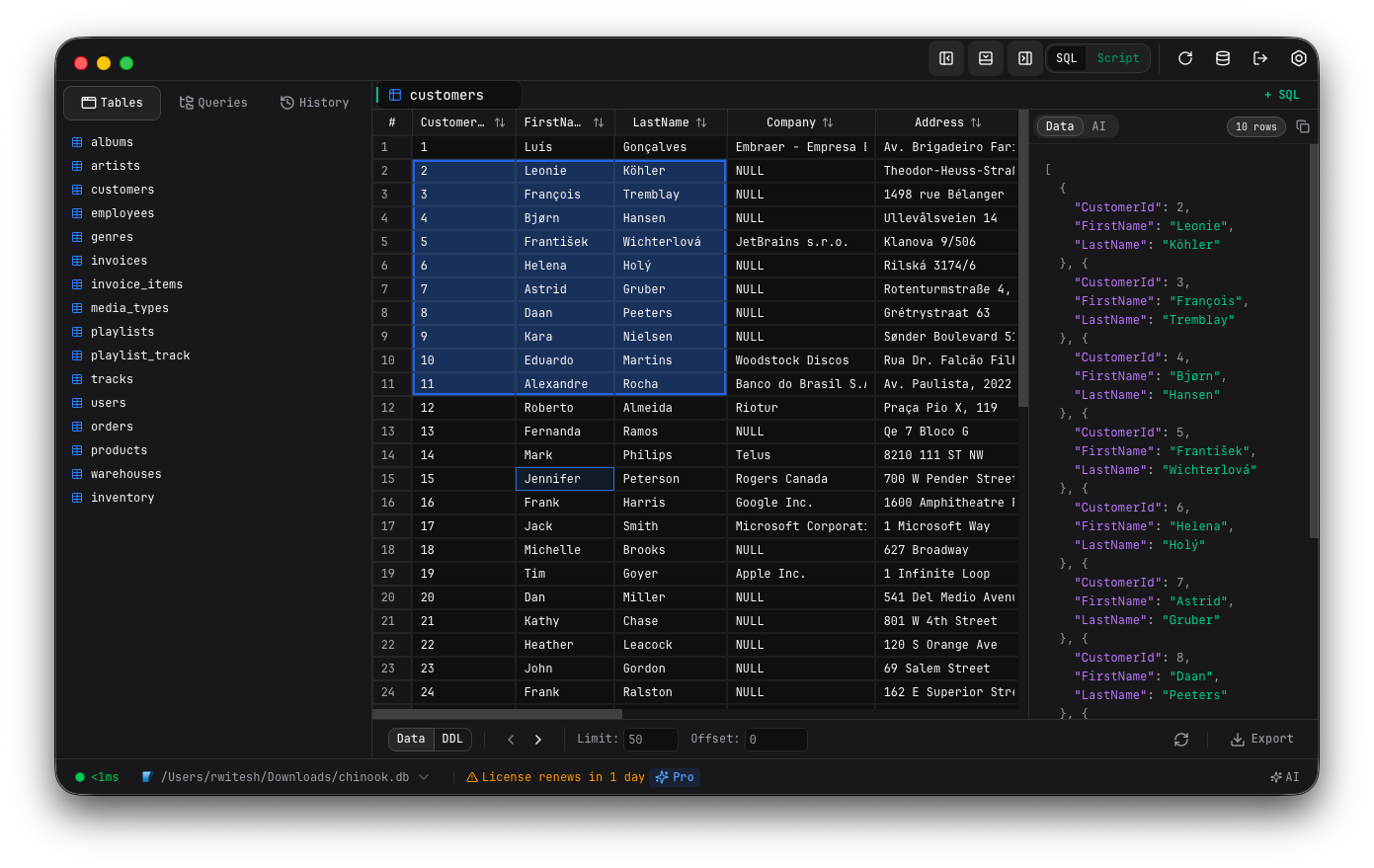The image size is (1374, 868).
Task: Toggle the right sidebar panel icon
Action: point(1024,58)
